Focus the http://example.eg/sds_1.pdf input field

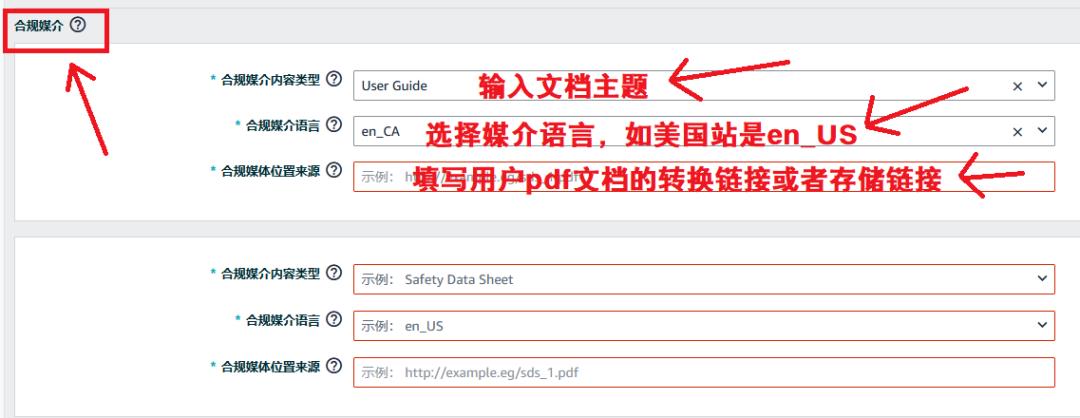click(704, 372)
